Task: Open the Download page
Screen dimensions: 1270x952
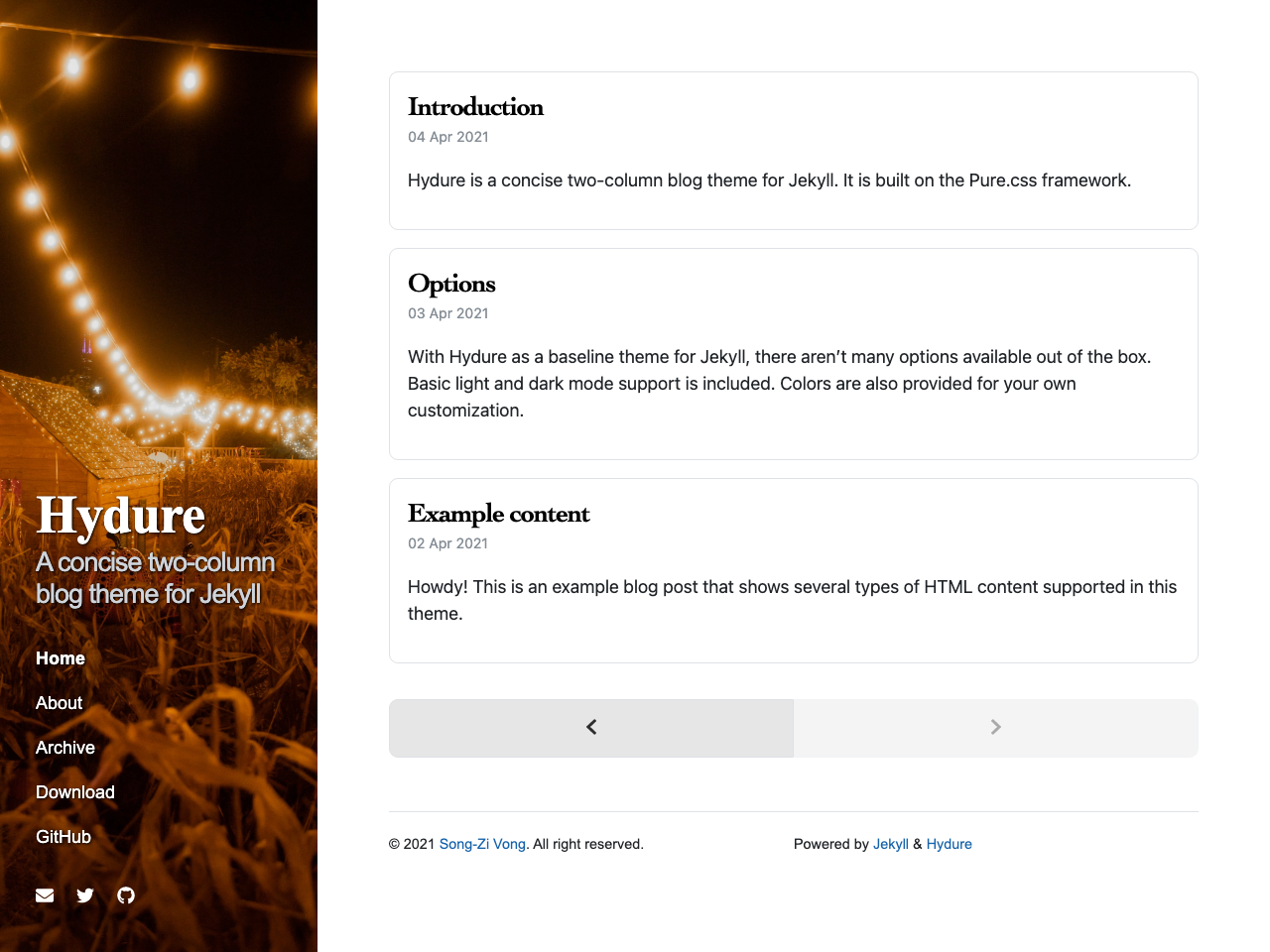Action: 74,792
